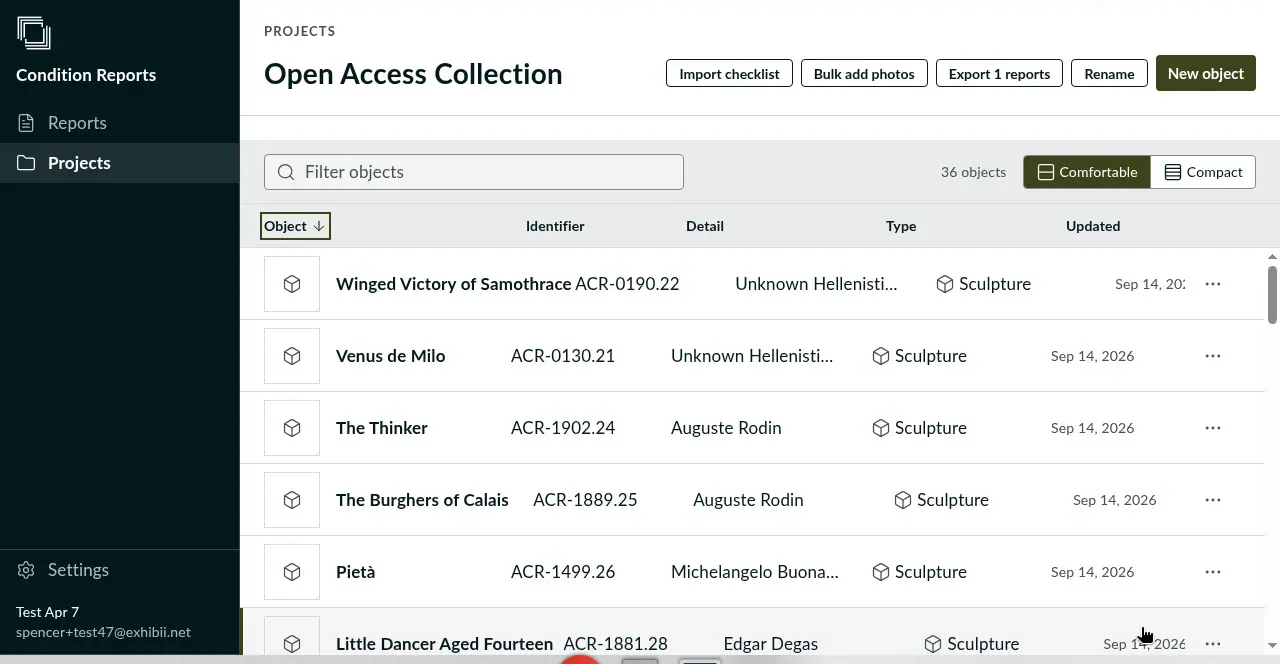This screenshot has height=664, width=1280.
Task: Open more options for The Burghers of Calais
Action: 1213,500
